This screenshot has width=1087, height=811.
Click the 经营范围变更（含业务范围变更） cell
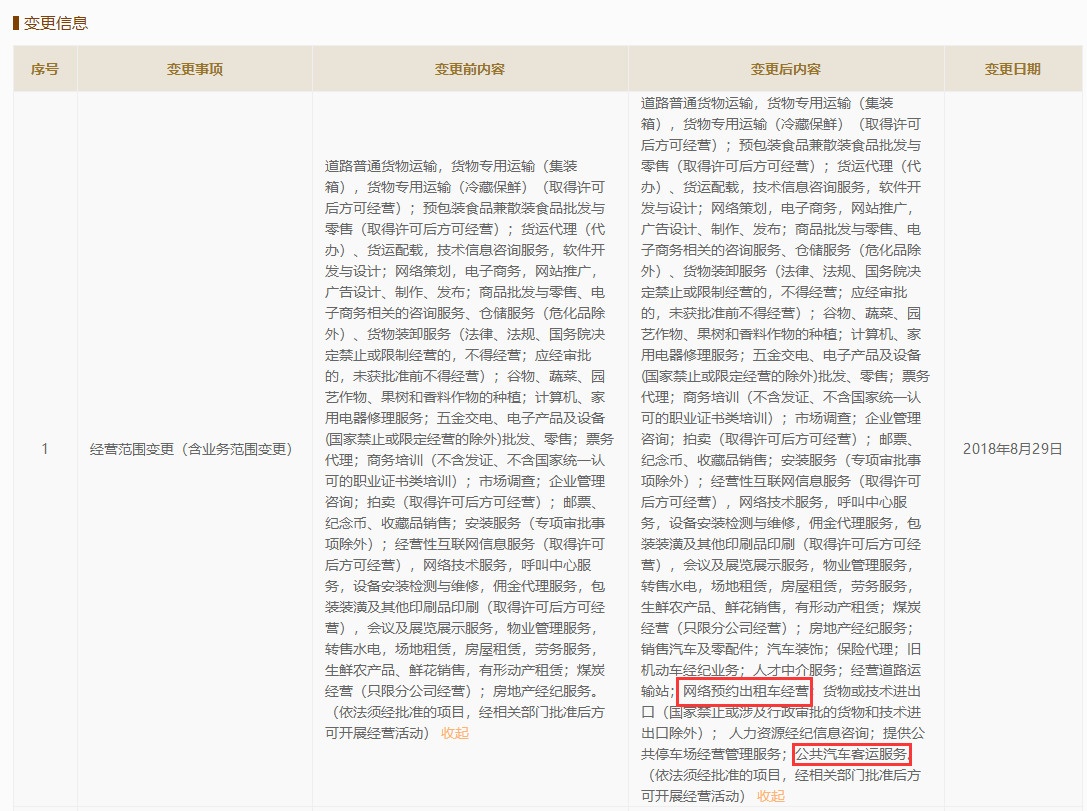[191, 449]
